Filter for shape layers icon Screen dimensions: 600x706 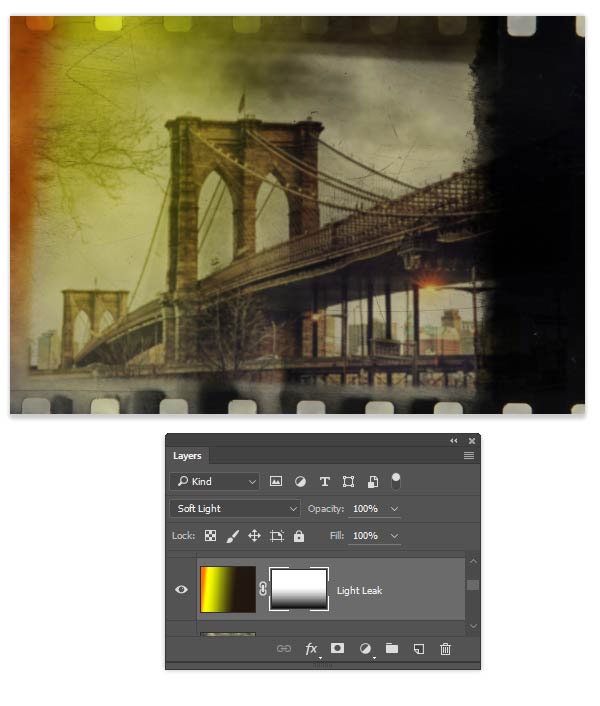coord(348,482)
